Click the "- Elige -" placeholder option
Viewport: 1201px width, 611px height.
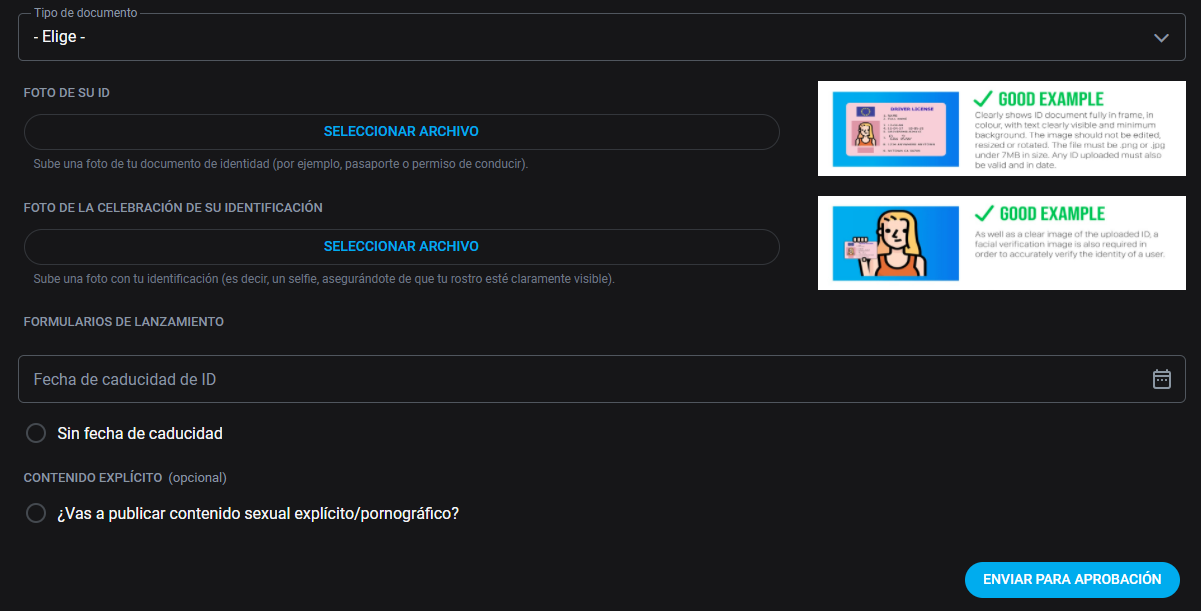[59, 37]
